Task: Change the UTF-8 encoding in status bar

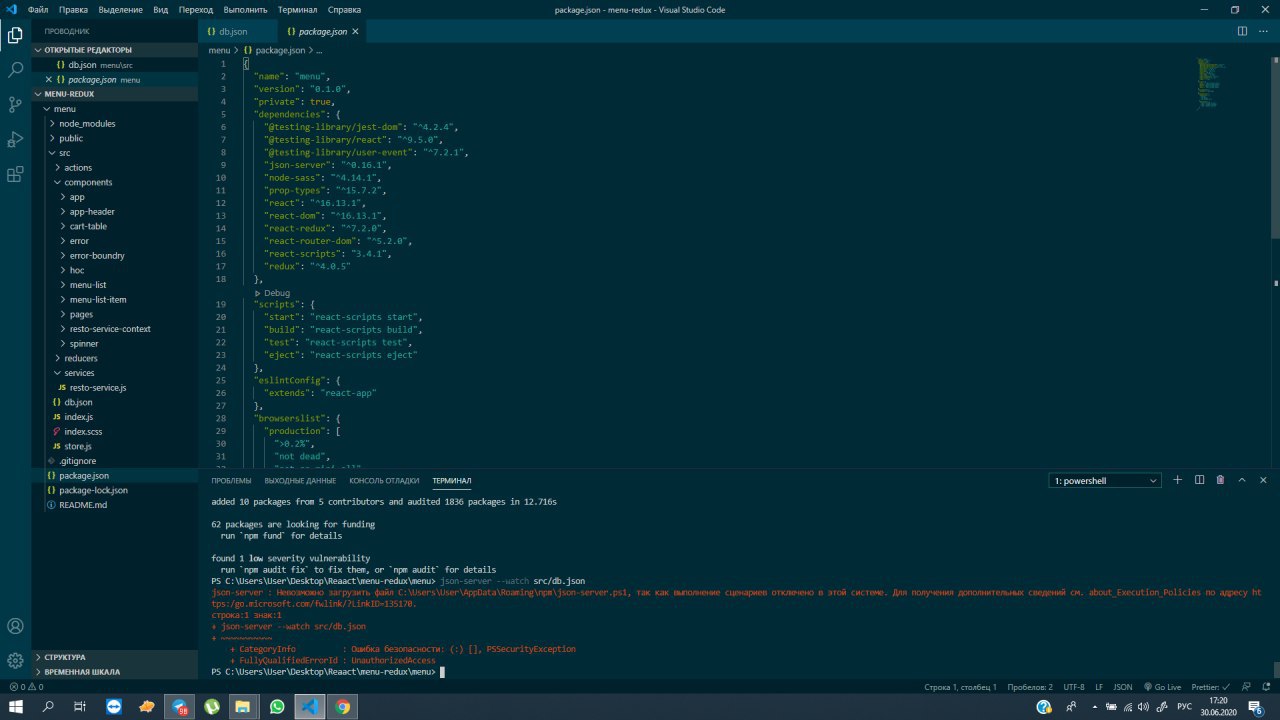Action: 1074,687
